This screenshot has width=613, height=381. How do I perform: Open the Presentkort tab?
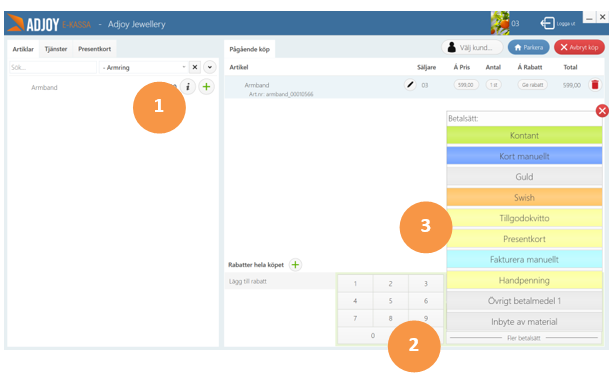click(x=95, y=49)
